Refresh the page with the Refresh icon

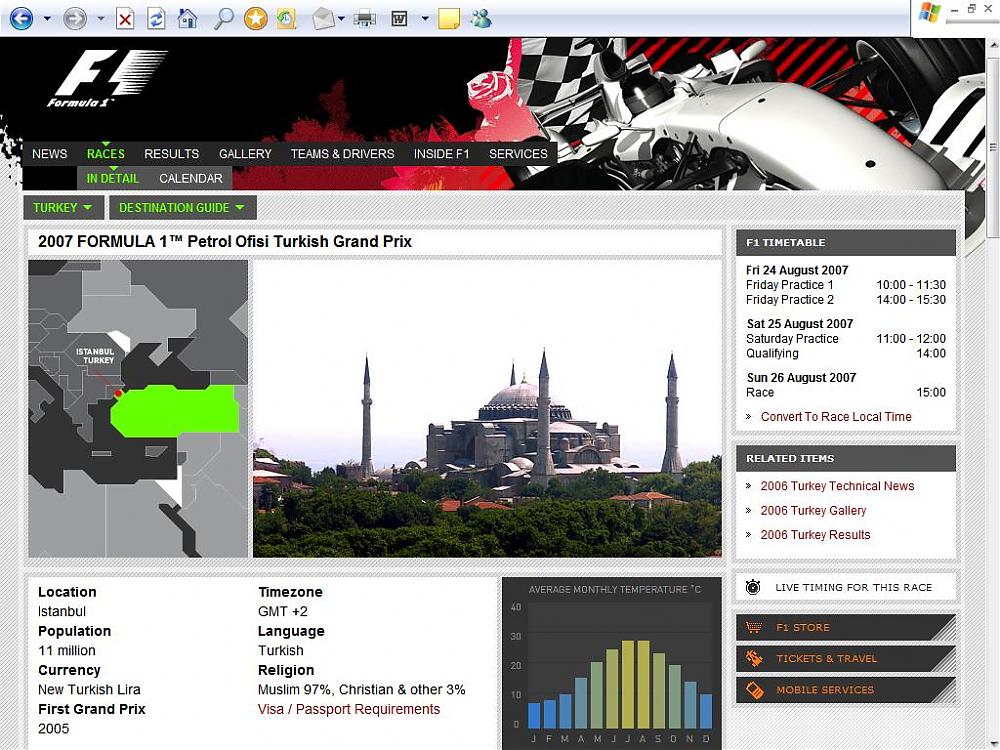(x=156, y=18)
